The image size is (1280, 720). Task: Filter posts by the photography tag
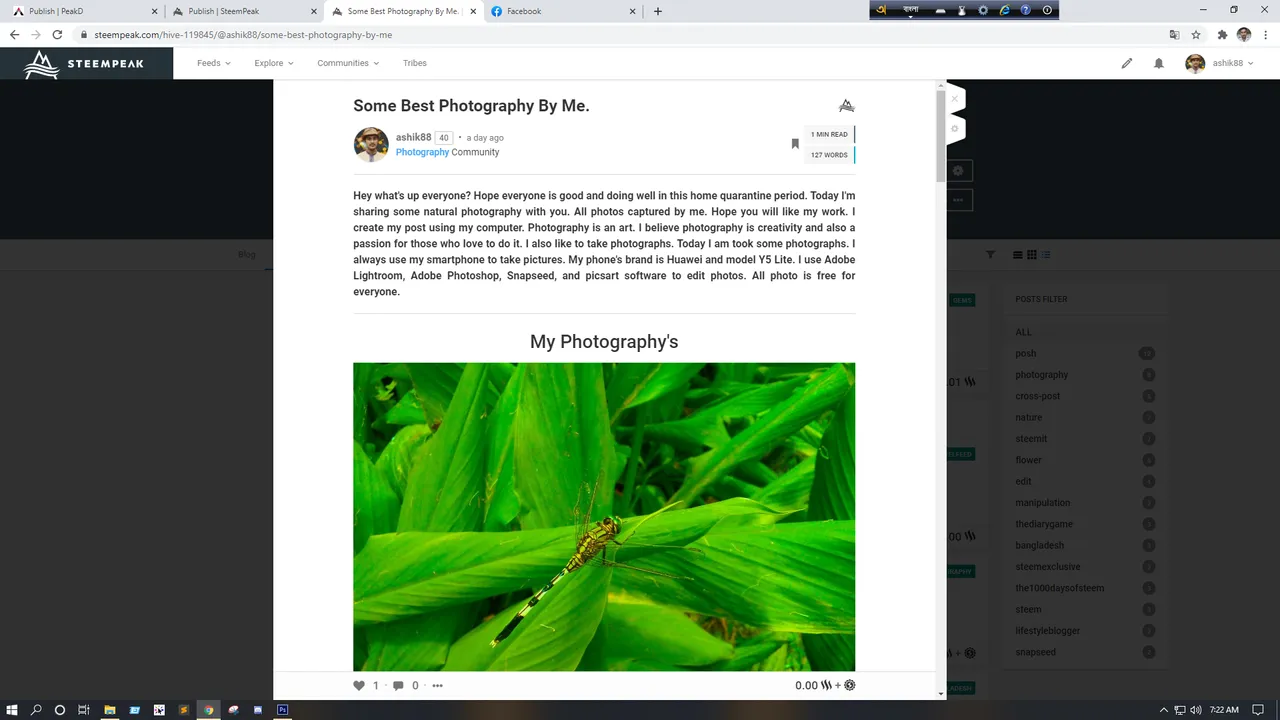[1042, 375]
